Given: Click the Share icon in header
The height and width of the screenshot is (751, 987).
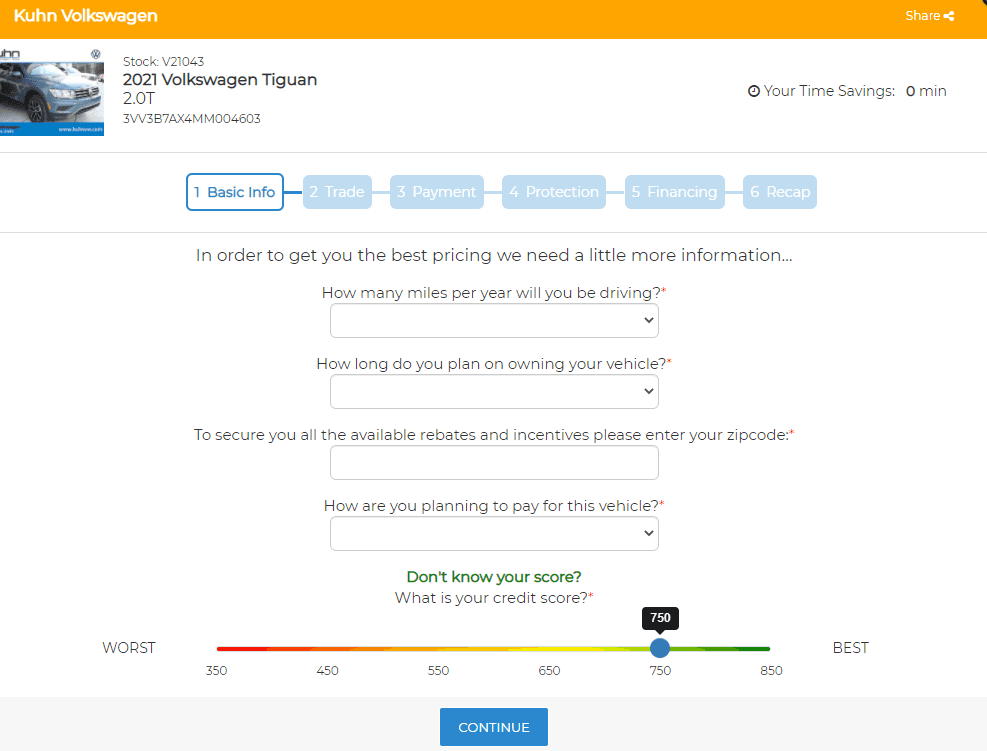Looking at the screenshot, I should click(x=949, y=16).
